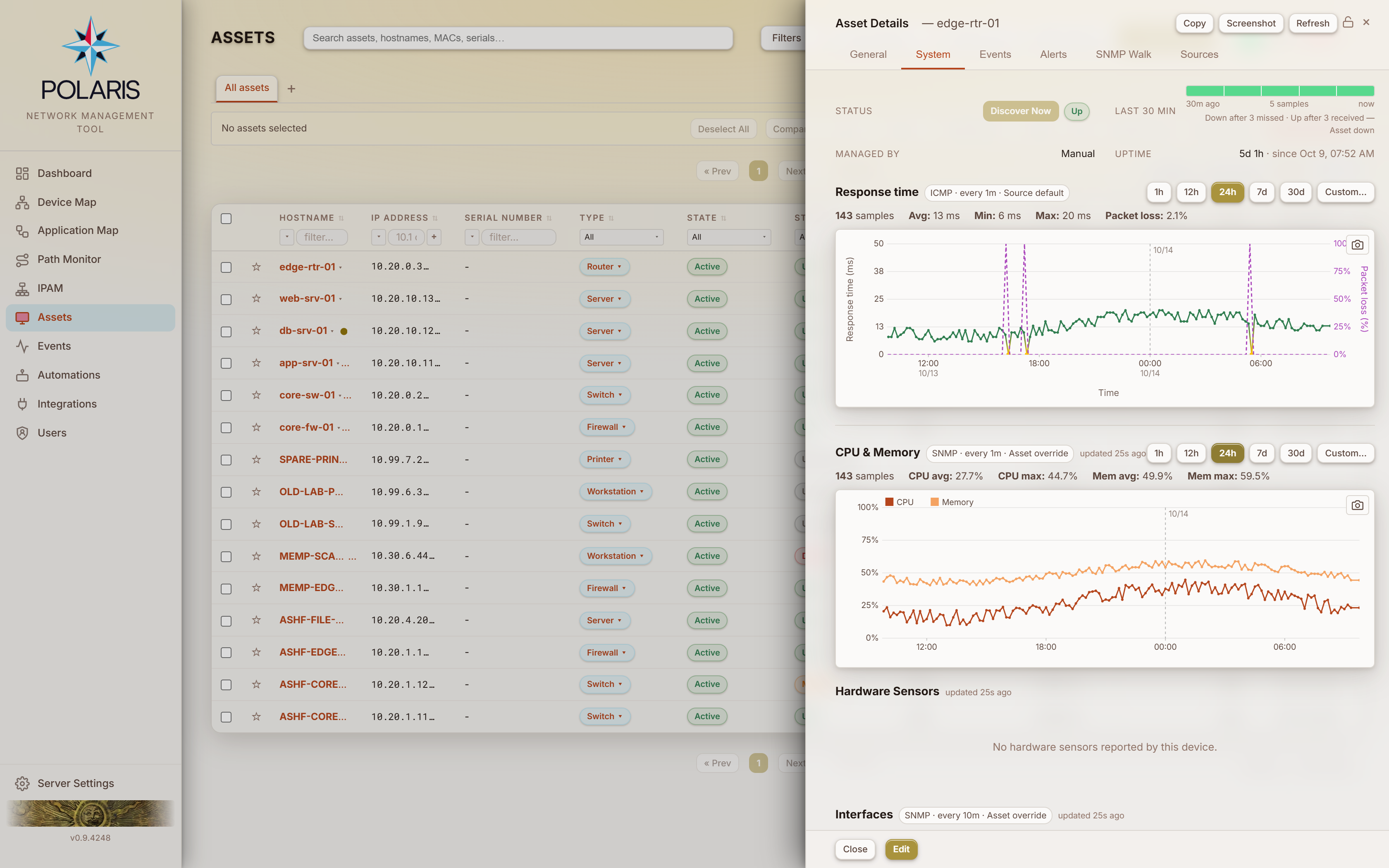Open the SNMP Walk tab

pos(1123,55)
